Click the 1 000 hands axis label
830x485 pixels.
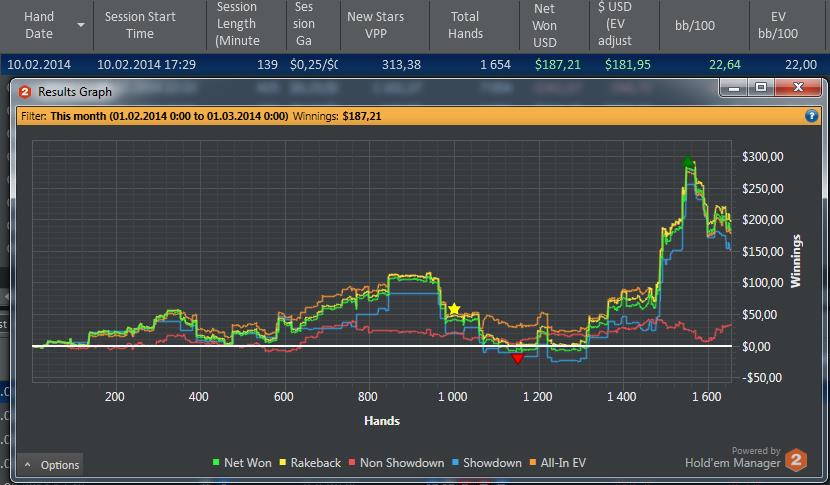coord(453,397)
